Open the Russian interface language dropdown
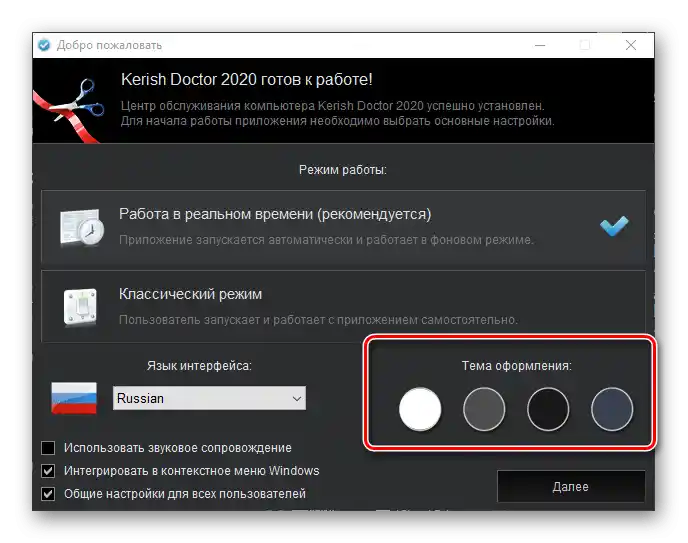 tap(209, 398)
